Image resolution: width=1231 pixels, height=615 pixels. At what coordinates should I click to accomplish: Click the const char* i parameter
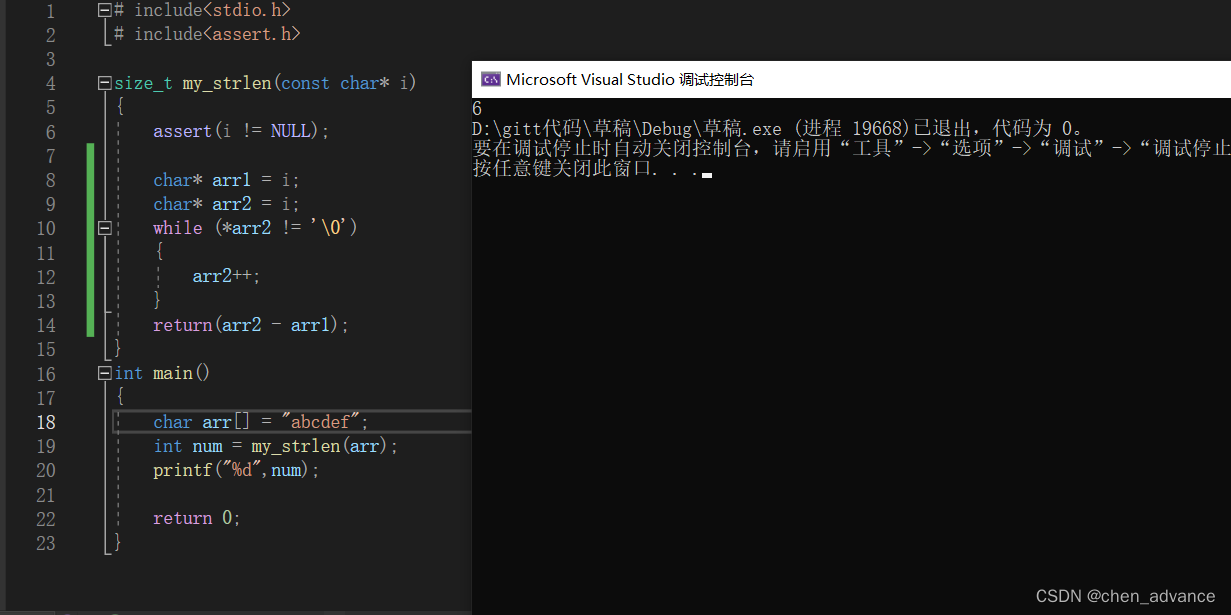(345, 84)
